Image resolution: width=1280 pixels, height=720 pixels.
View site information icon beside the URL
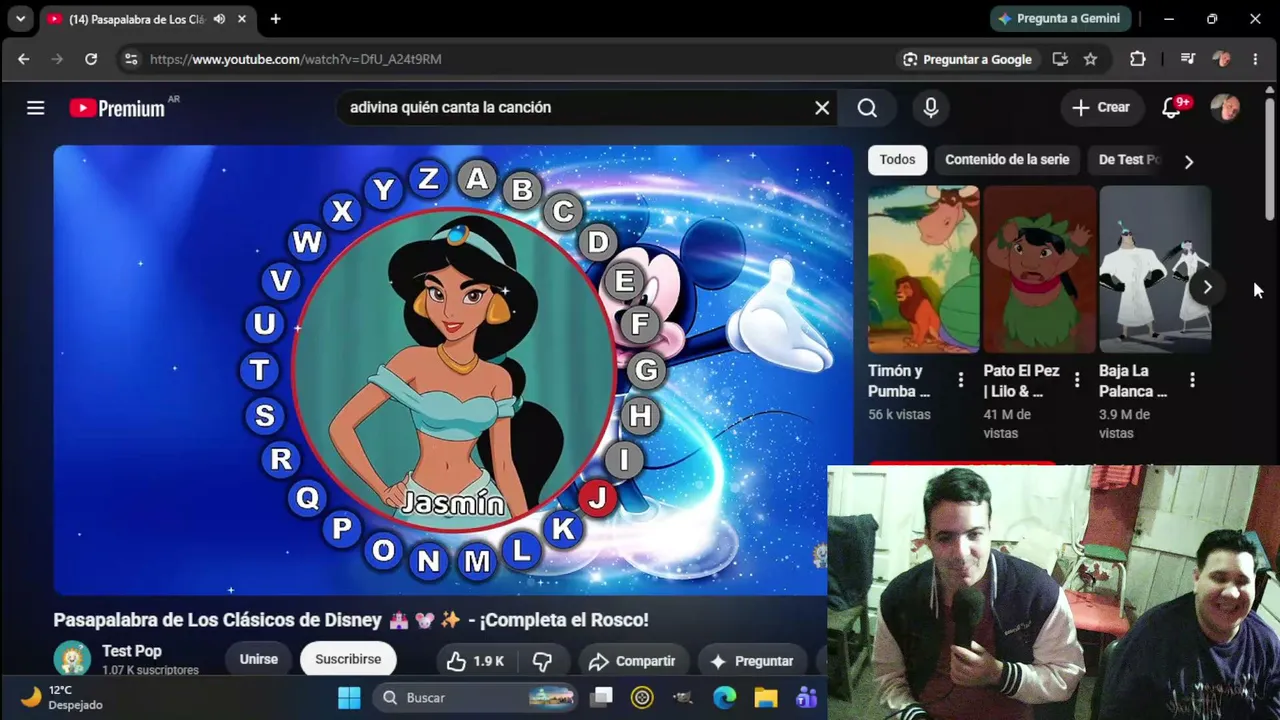(x=131, y=59)
